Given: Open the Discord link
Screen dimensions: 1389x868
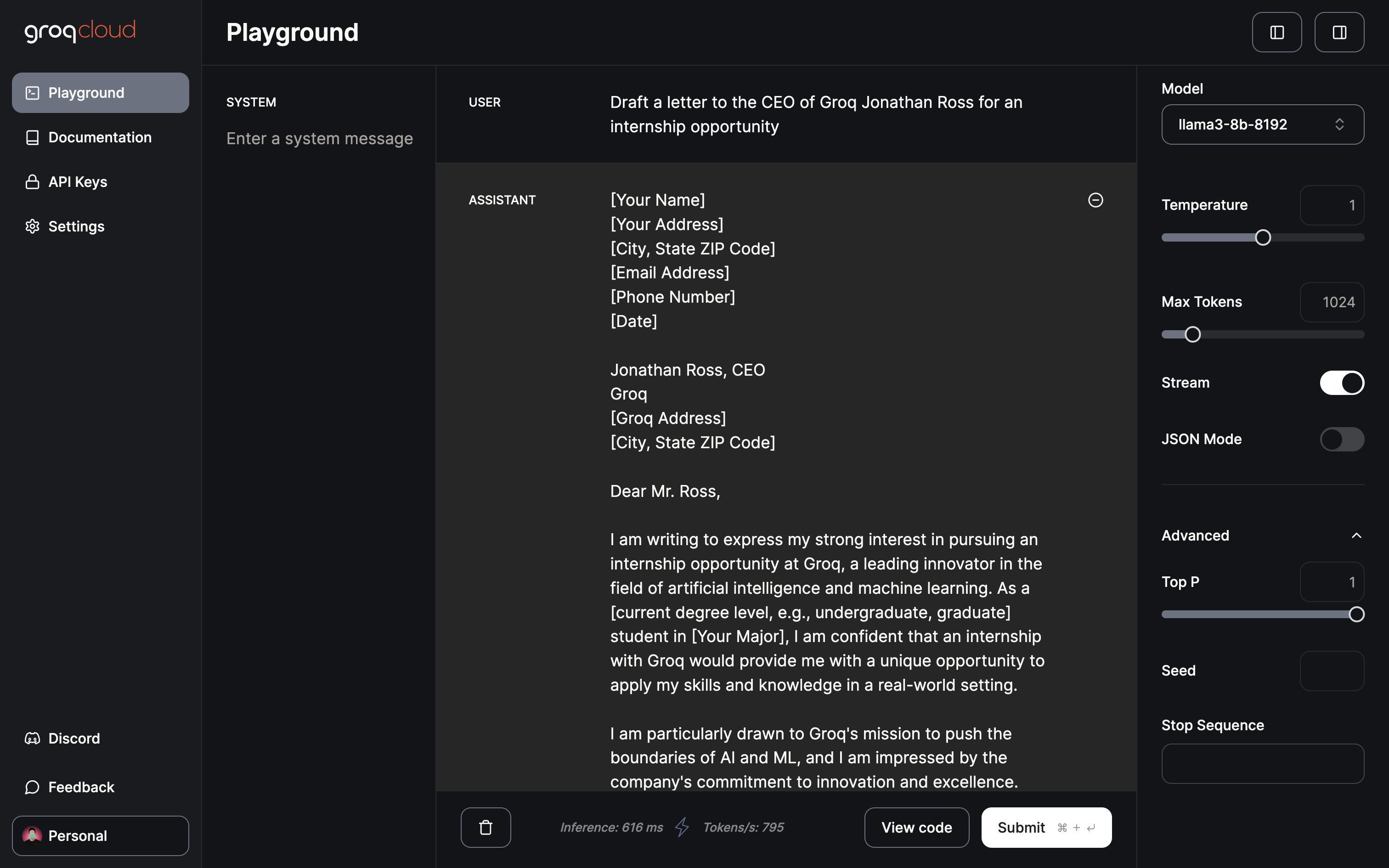Looking at the screenshot, I should (x=101, y=738).
